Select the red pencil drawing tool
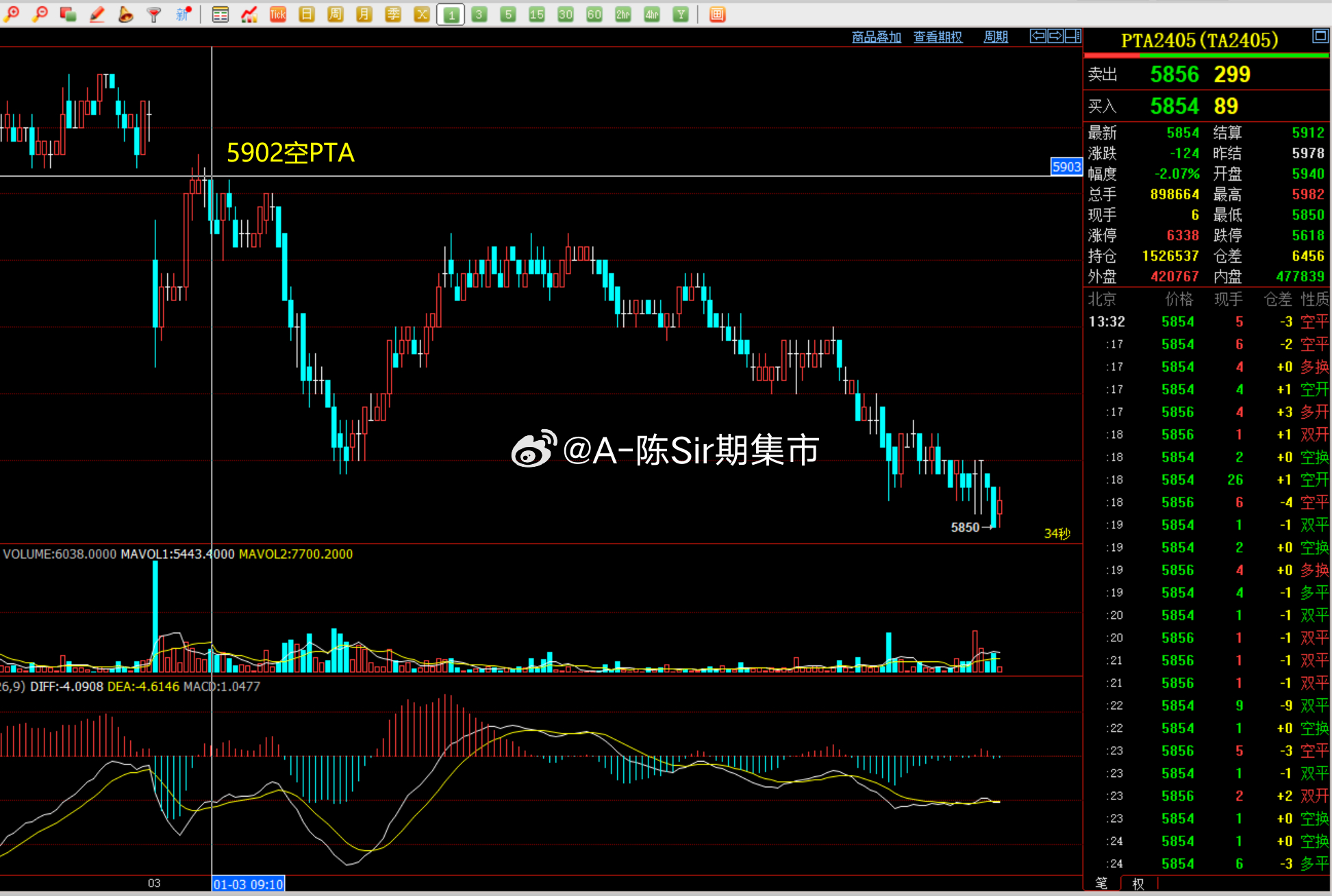 point(97,14)
